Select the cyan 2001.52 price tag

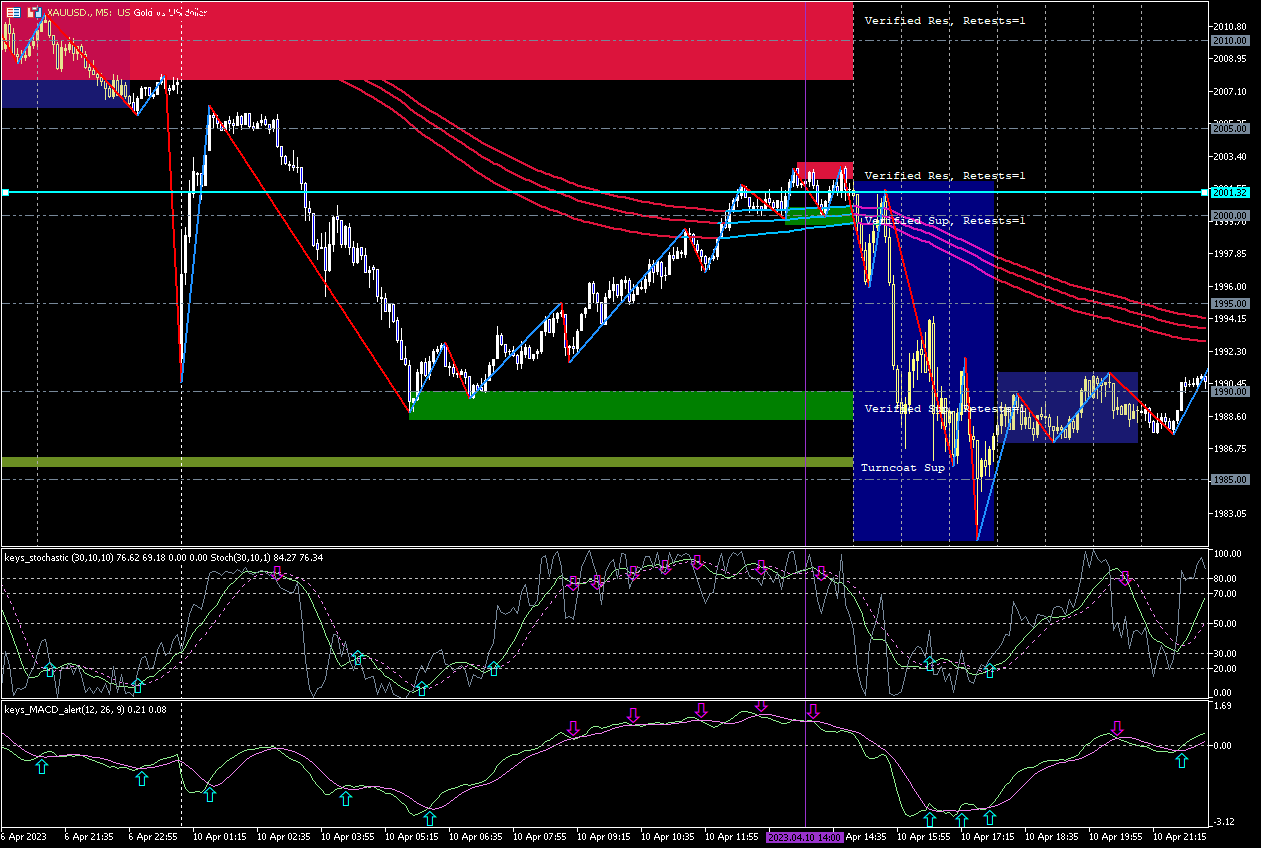point(1229,192)
